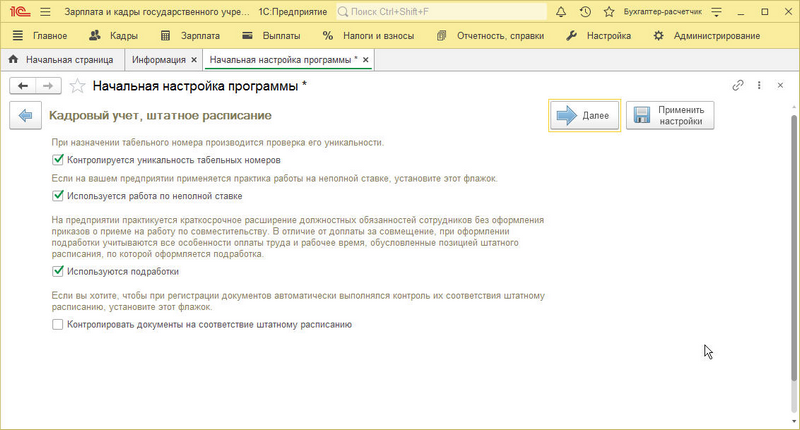Open the 1C hamburger main menu
The width and height of the screenshot is (800, 430).
click(x=46, y=12)
